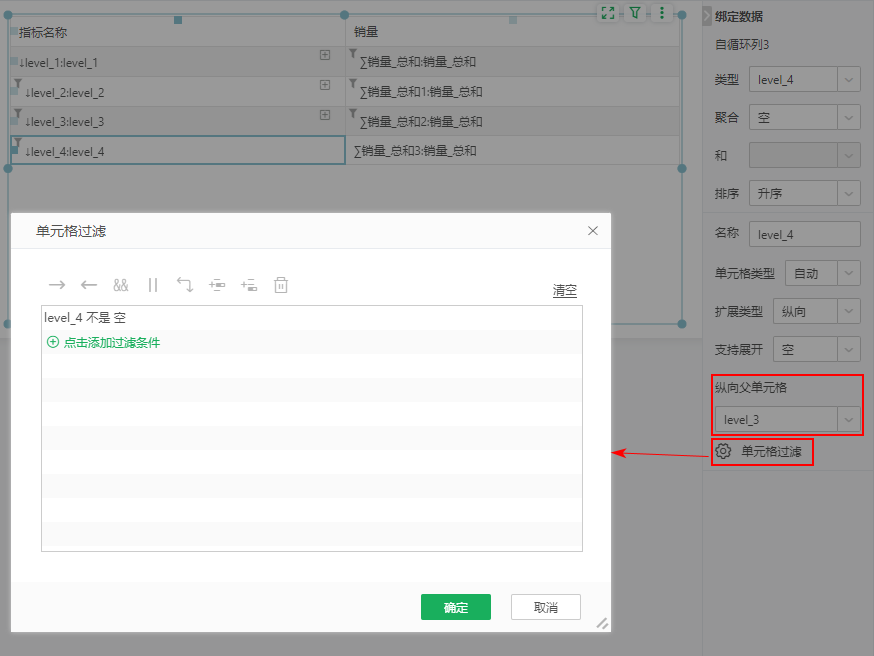Click the outdent left arrow filter icon
This screenshot has height=656, width=874.
click(89, 285)
